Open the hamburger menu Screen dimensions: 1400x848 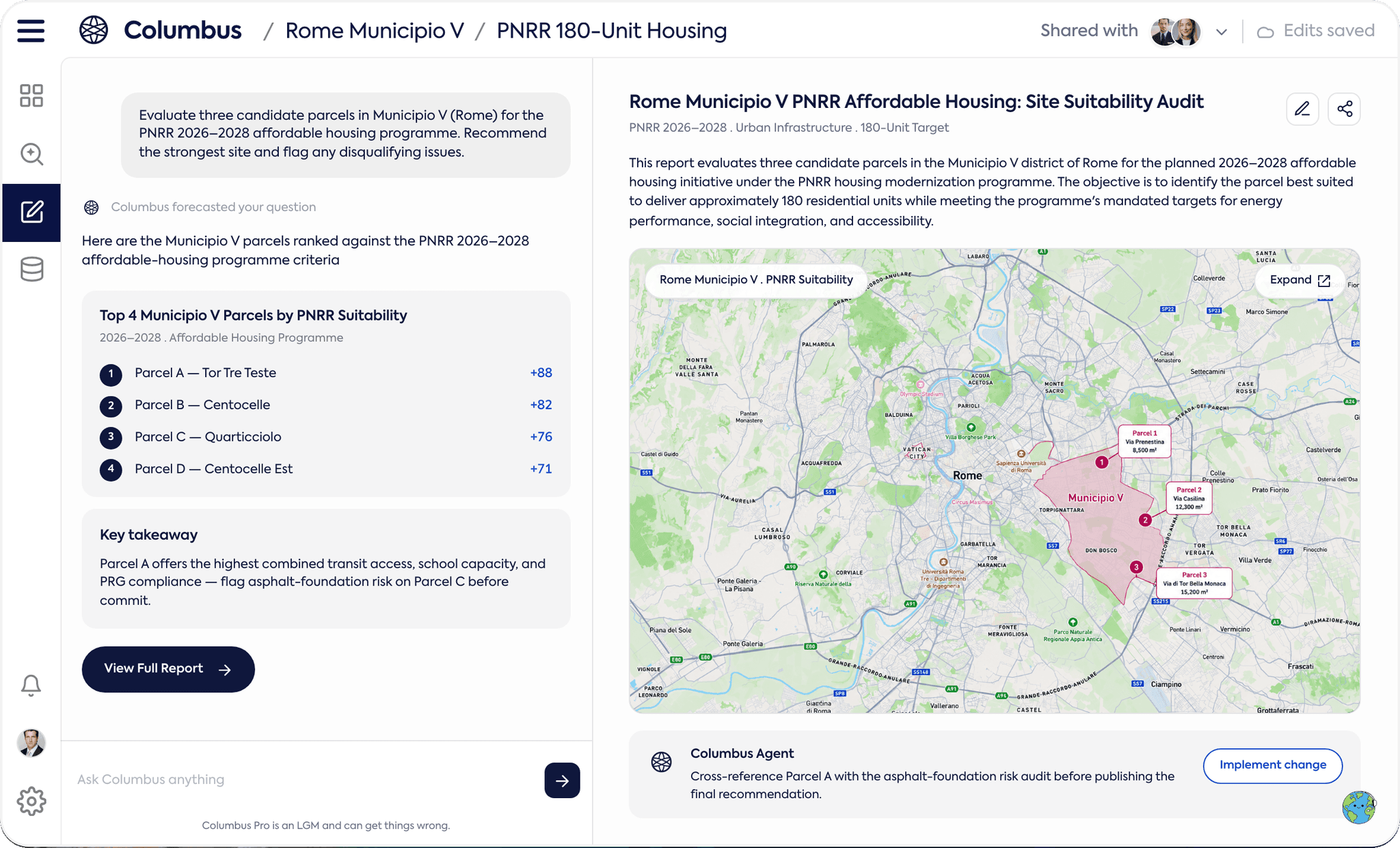[31, 31]
